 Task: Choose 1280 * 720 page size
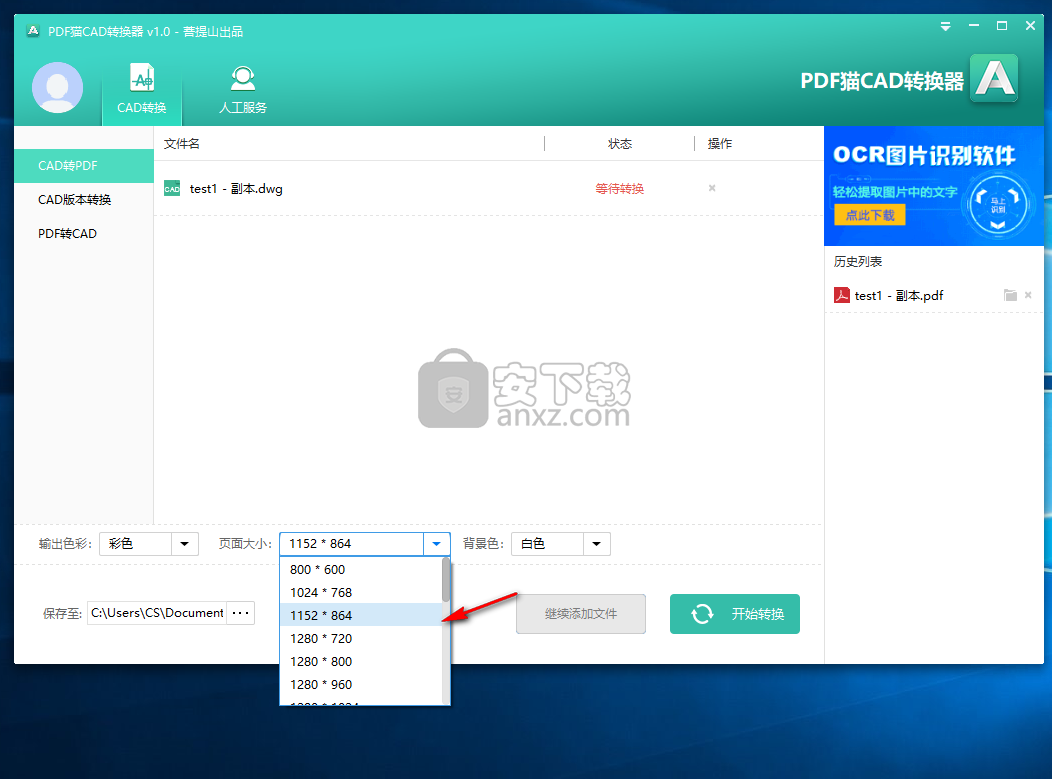point(361,639)
